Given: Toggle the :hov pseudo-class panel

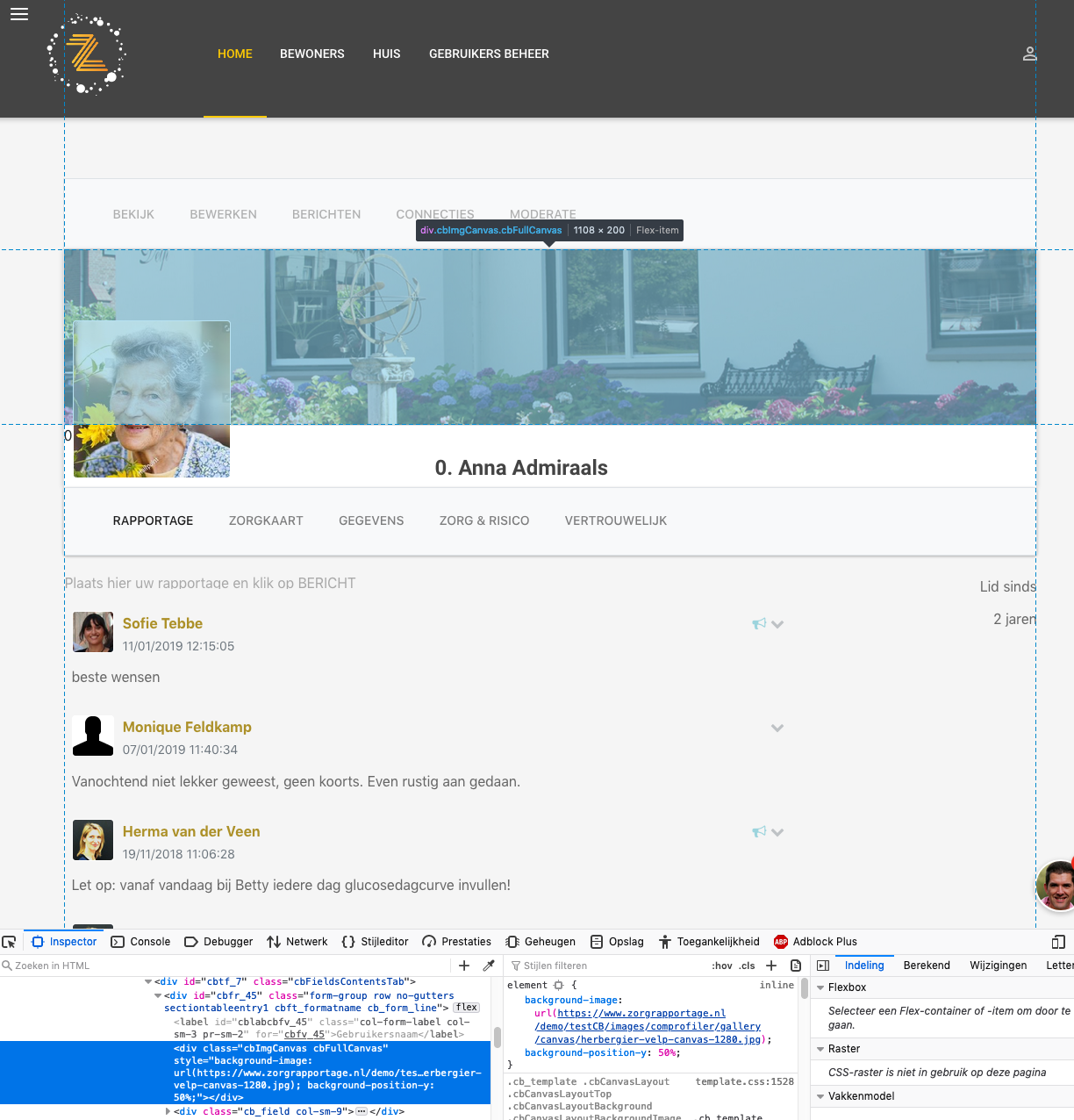Looking at the screenshot, I should point(722,966).
